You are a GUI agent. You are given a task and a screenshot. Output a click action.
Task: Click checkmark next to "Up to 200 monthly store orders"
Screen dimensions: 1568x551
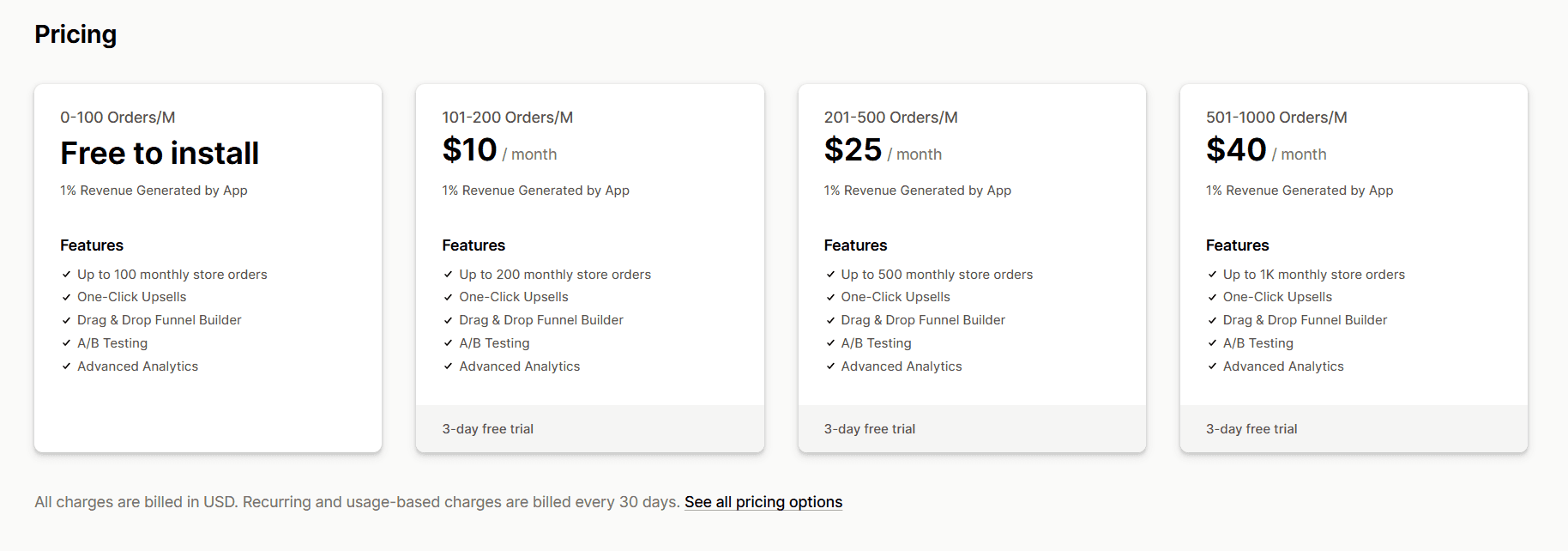(x=448, y=274)
